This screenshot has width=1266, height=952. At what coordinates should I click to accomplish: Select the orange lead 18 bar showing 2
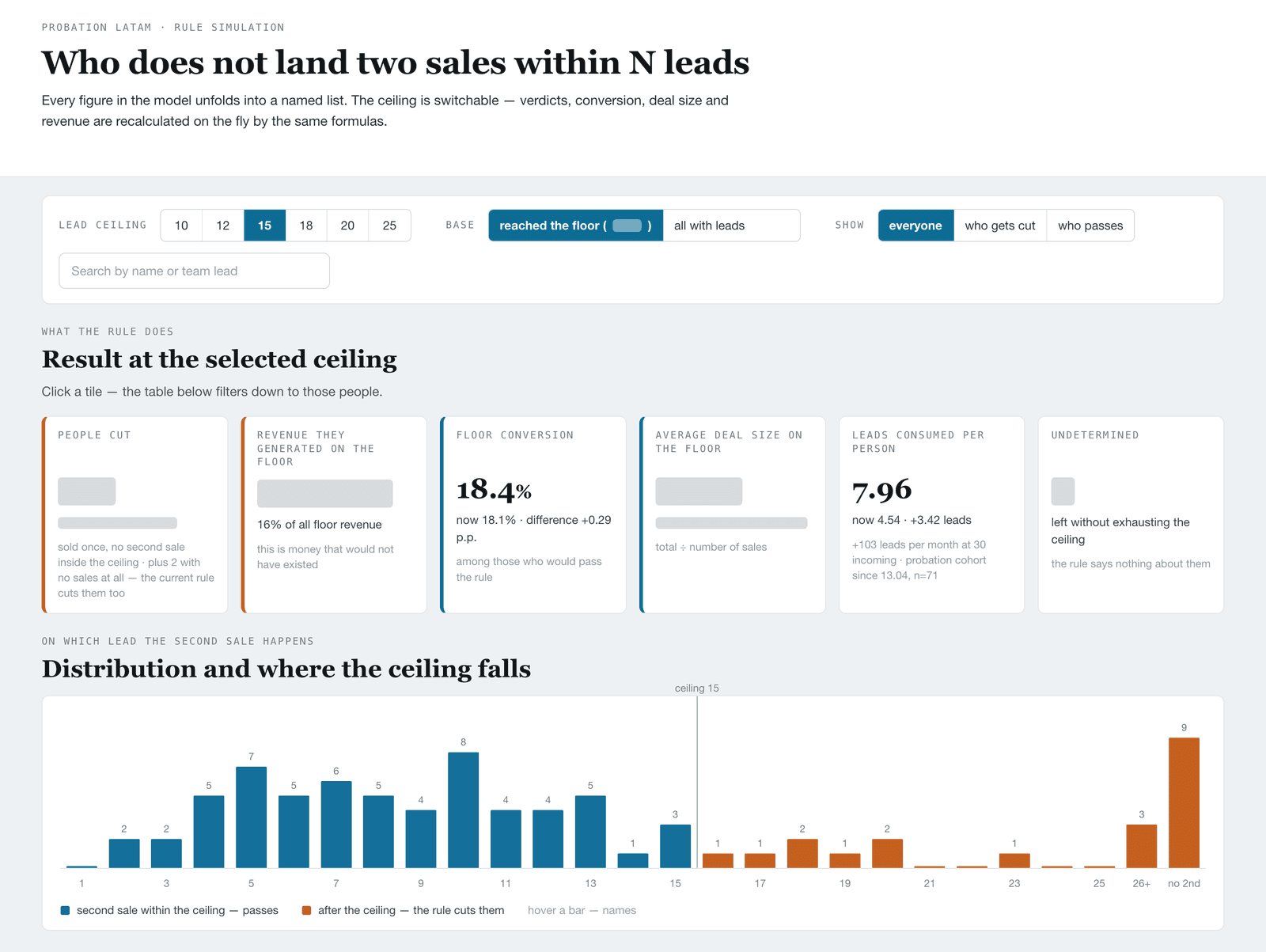[x=802, y=853]
